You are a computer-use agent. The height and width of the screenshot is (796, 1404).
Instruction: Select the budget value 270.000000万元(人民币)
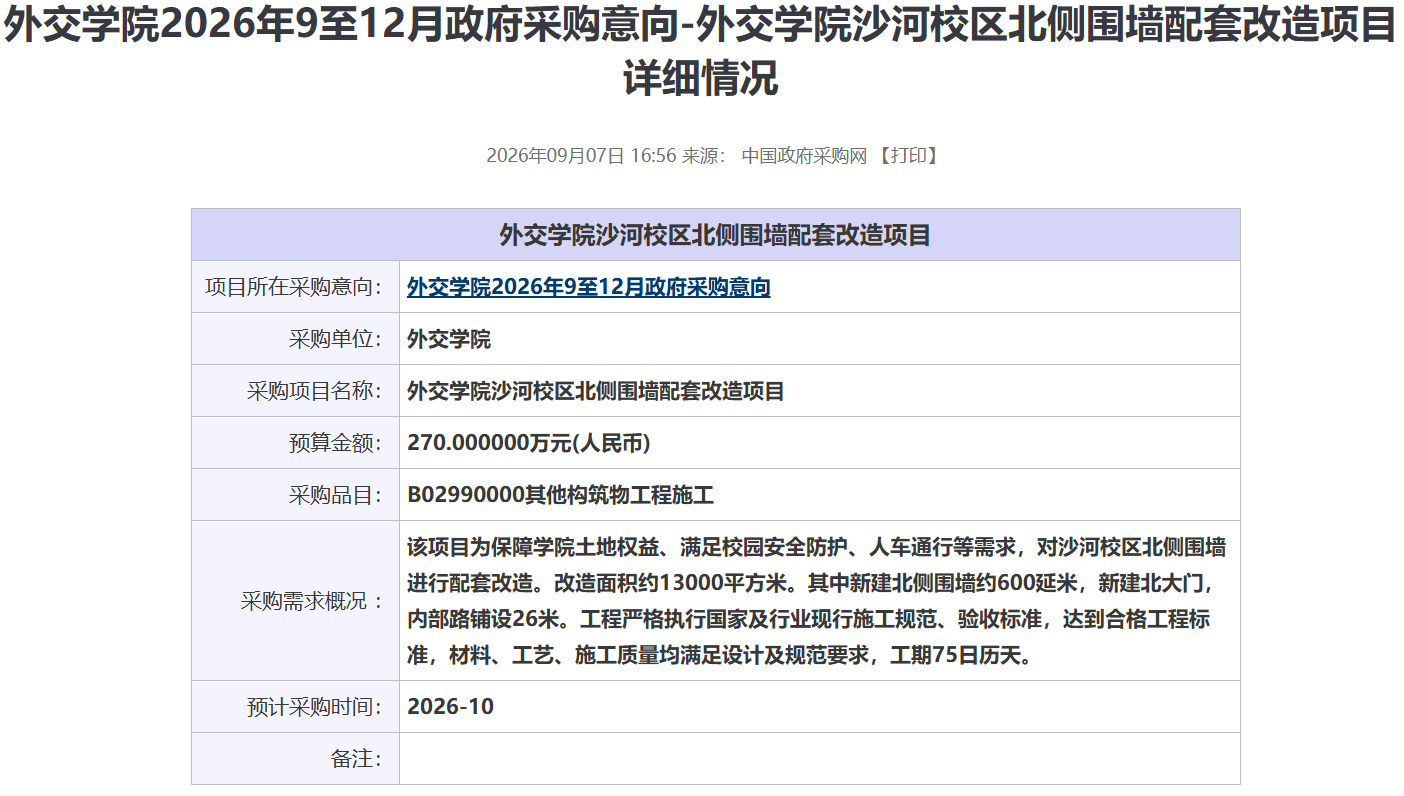click(x=529, y=443)
